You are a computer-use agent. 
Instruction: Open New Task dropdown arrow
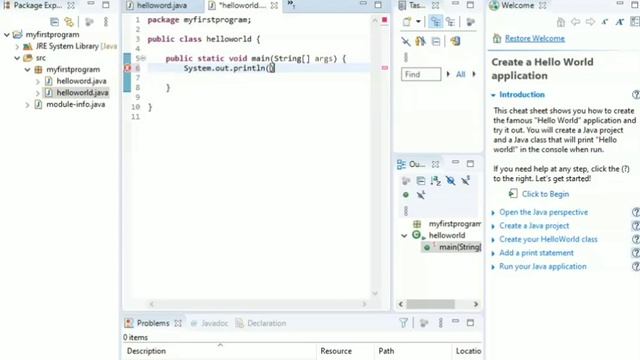(418, 22)
